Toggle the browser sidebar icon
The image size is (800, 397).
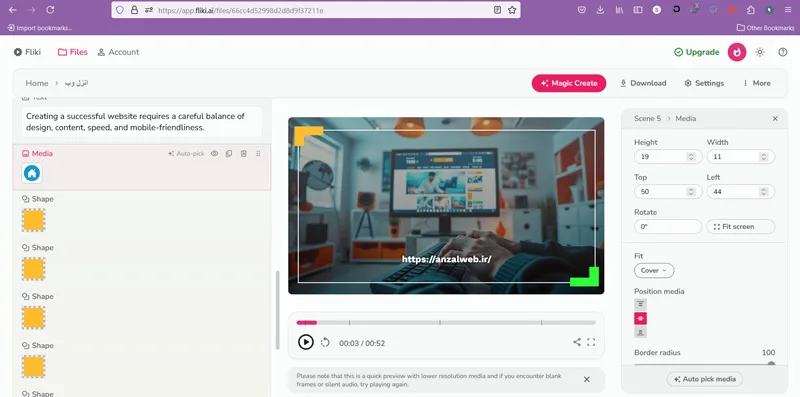pos(638,10)
